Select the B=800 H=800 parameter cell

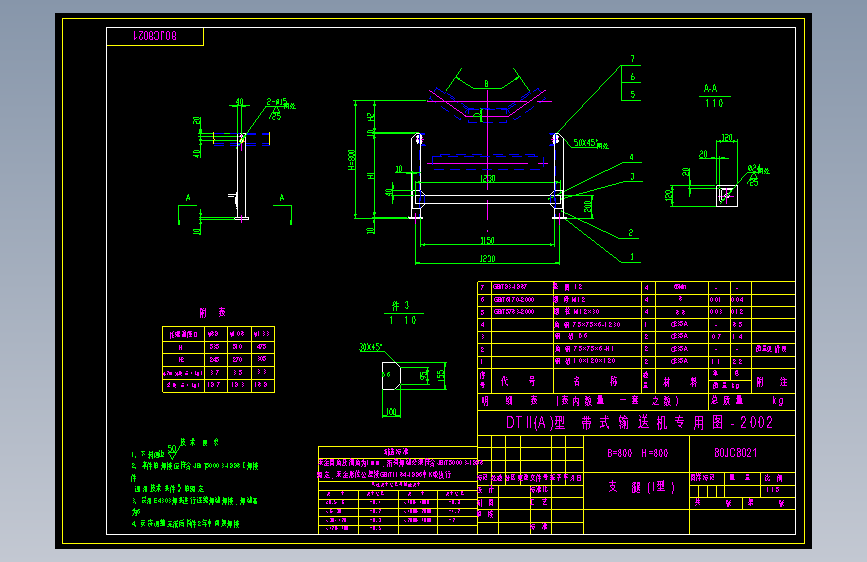click(x=637, y=454)
